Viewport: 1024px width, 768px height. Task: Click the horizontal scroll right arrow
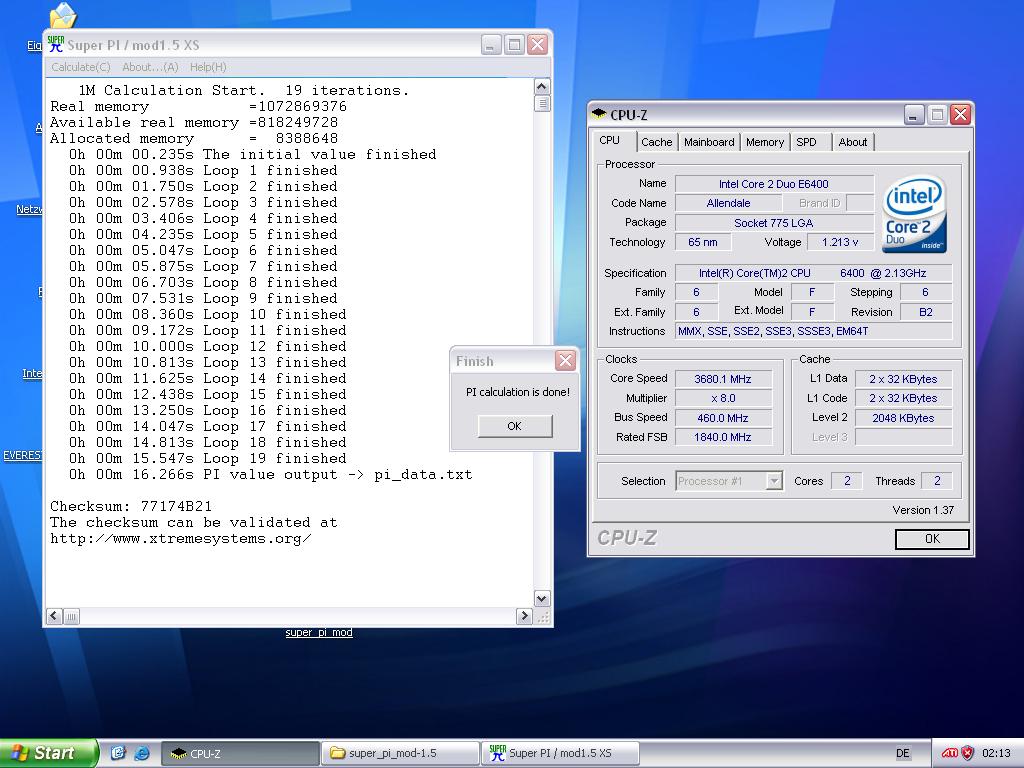click(524, 616)
